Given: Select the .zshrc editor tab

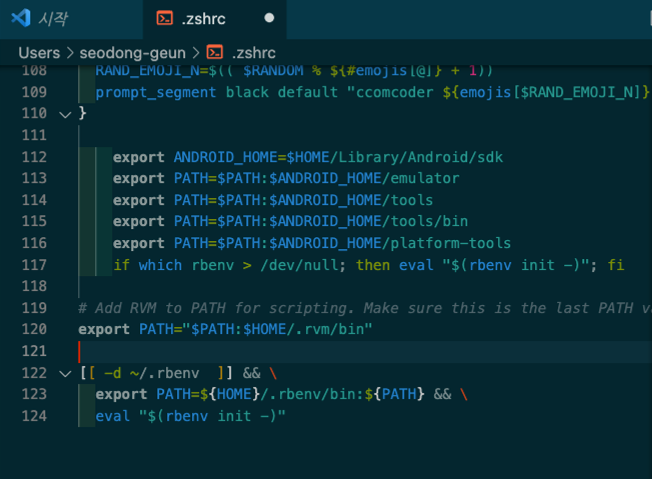Looking at the screenshot, I should click(x=215, y=19).
